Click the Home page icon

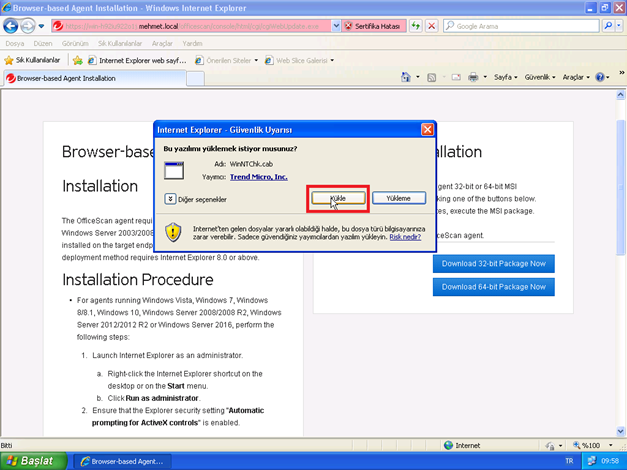[406, 77]
